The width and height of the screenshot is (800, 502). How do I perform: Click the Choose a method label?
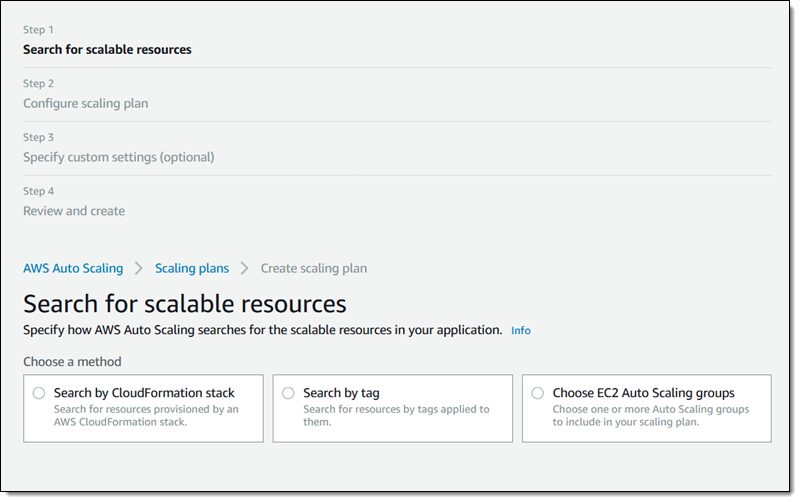coord(72,361)
